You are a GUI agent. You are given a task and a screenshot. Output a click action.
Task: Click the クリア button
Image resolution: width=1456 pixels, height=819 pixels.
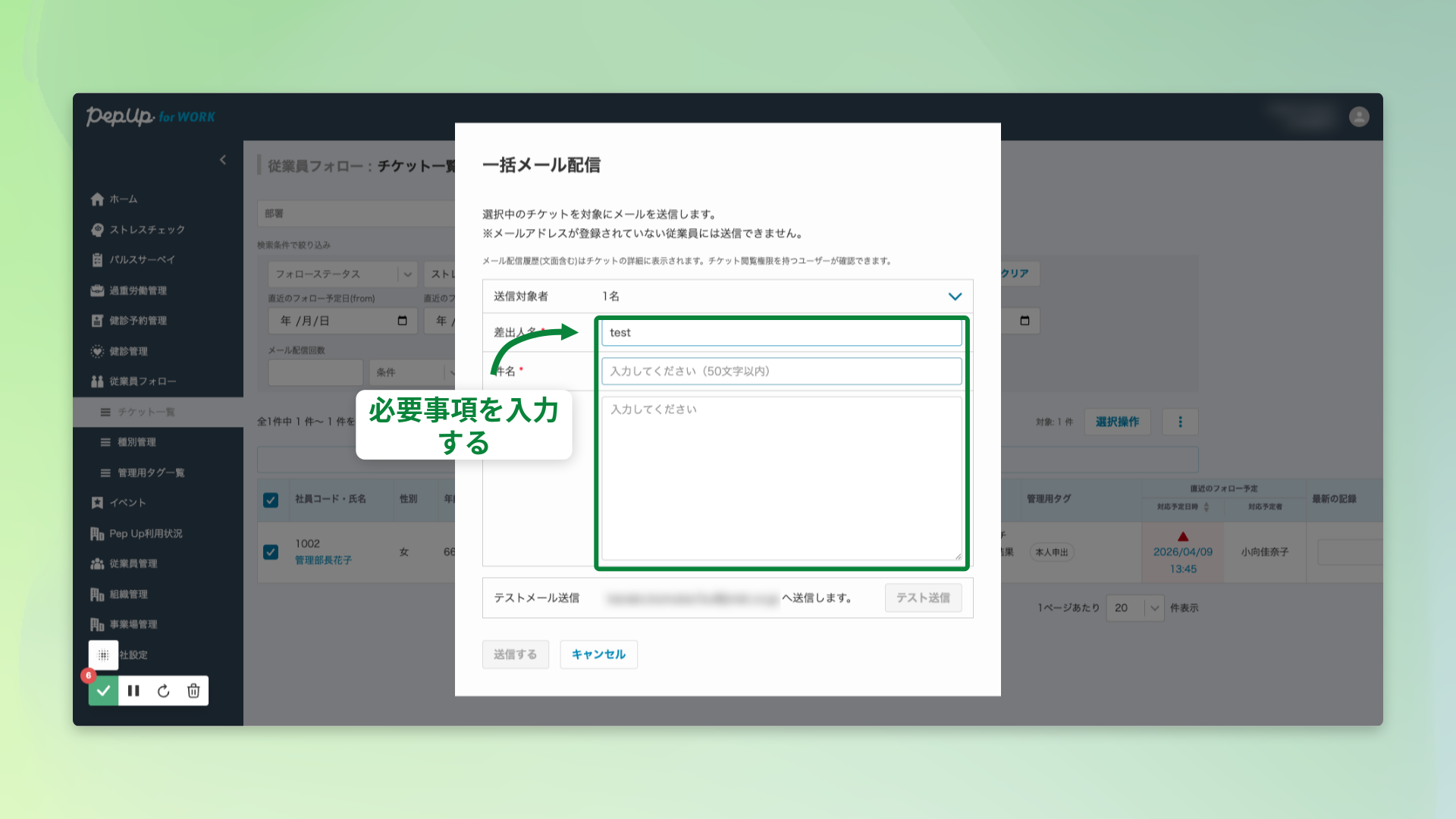pyautogui.click(x=1015, y=274)
